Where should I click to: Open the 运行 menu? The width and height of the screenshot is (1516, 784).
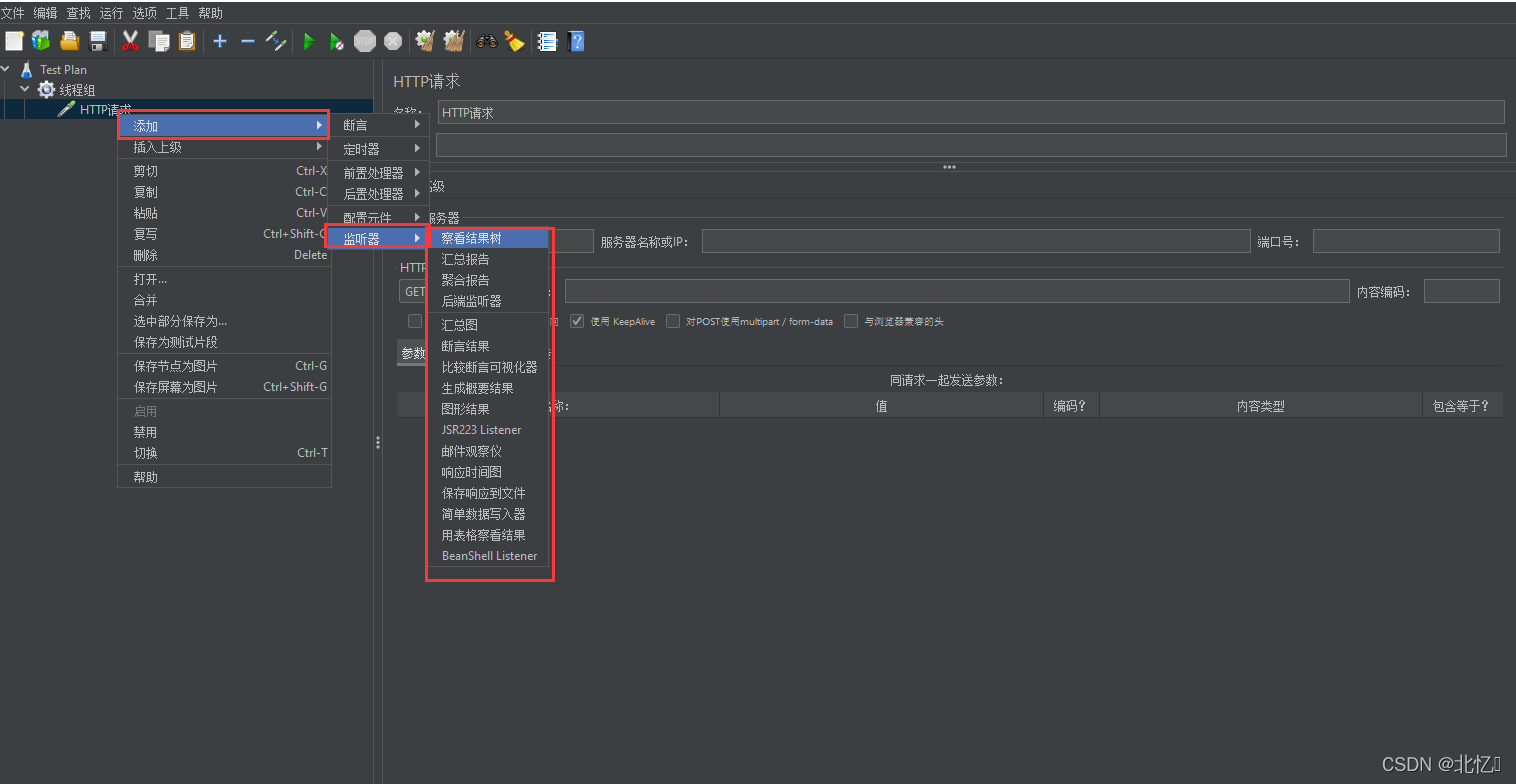[111, 13]
